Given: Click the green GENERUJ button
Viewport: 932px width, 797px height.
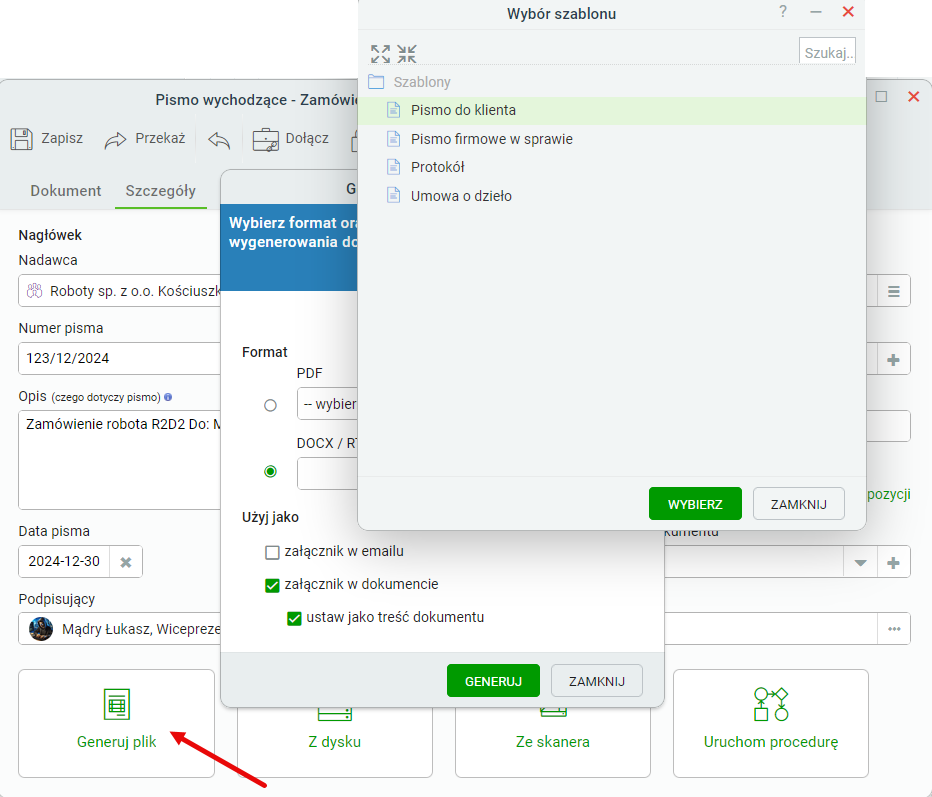Looking at the screenshot, I should click(493, 681).
